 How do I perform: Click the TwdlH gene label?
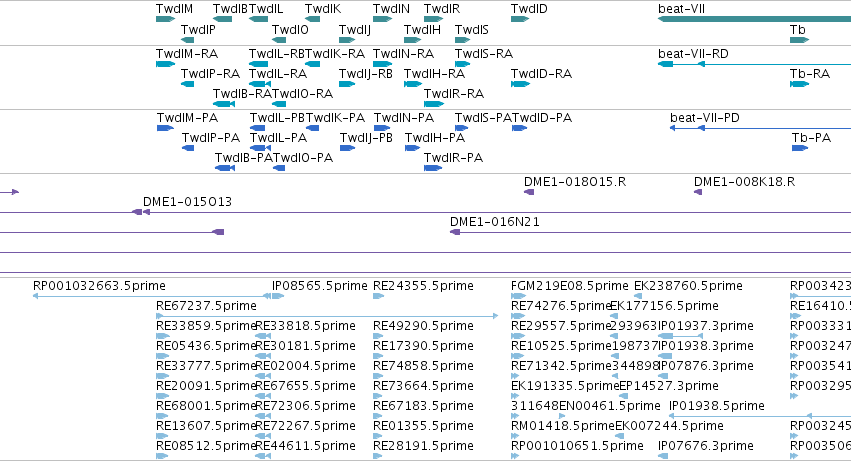click(x=422, y=29)
